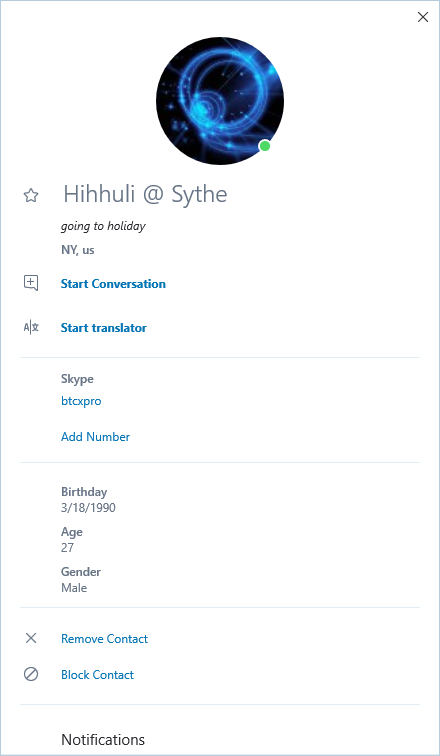The height and width of the screenshot is (756, 440).
Task: Click the birthday date 3/18/1990
Action: (x=88, y=508)
